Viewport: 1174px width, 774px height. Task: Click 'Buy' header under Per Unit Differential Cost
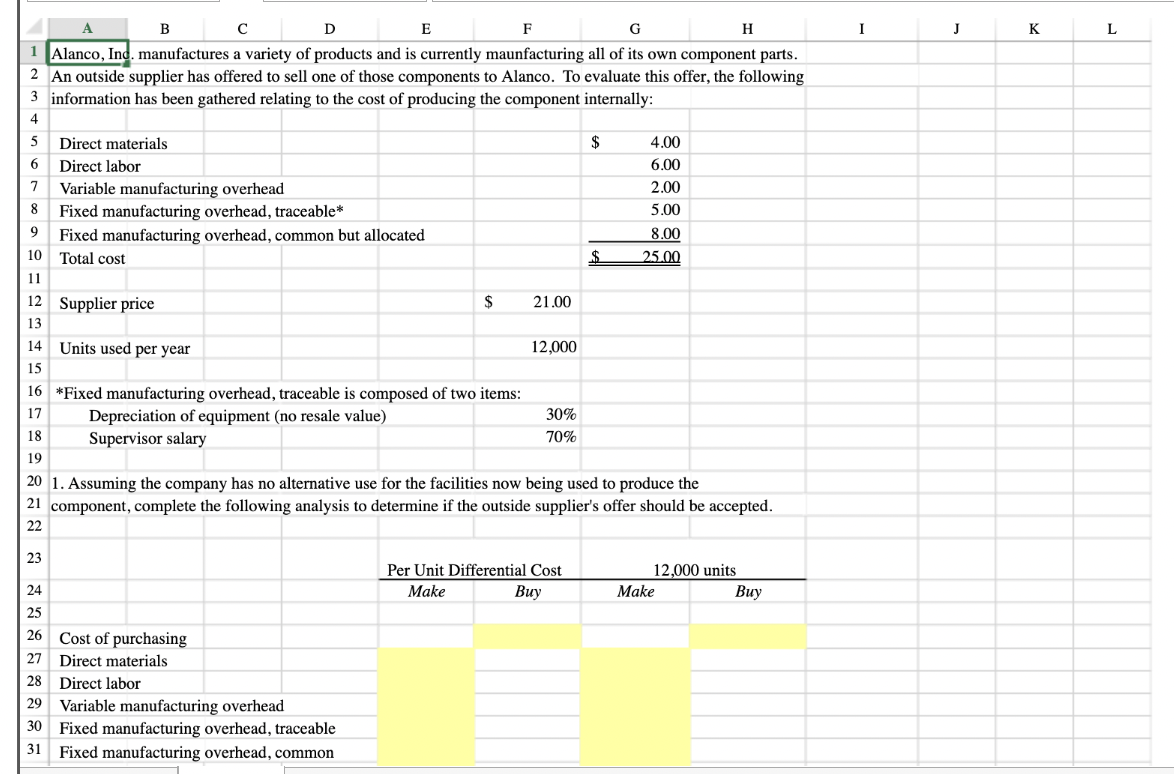527,591
